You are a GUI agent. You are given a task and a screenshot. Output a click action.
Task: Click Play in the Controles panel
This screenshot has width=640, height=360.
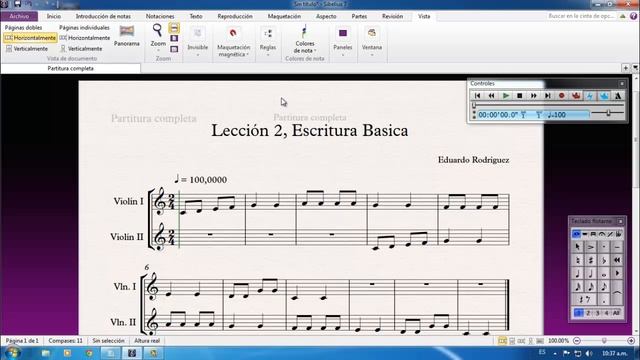tap(506, 96)
